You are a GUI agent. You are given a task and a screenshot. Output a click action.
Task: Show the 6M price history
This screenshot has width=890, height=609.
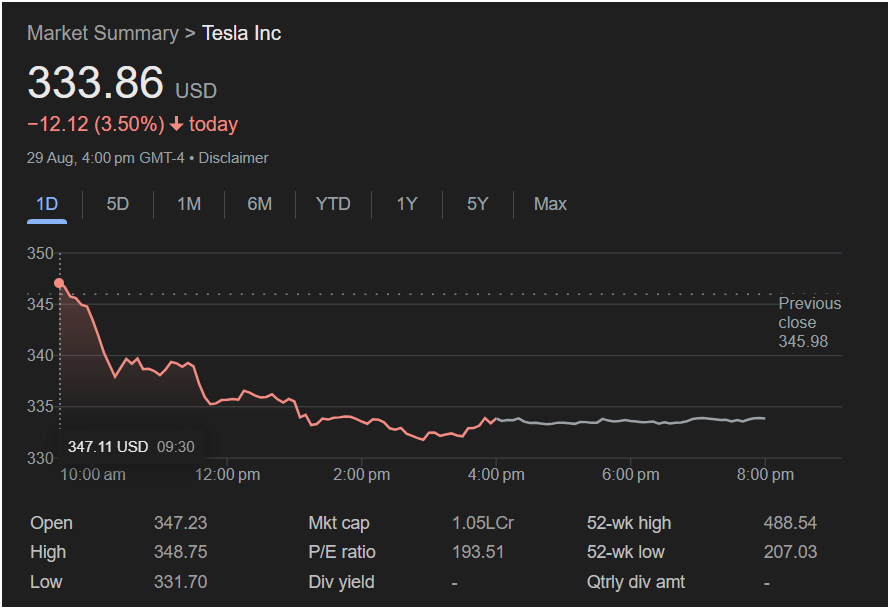260,204
